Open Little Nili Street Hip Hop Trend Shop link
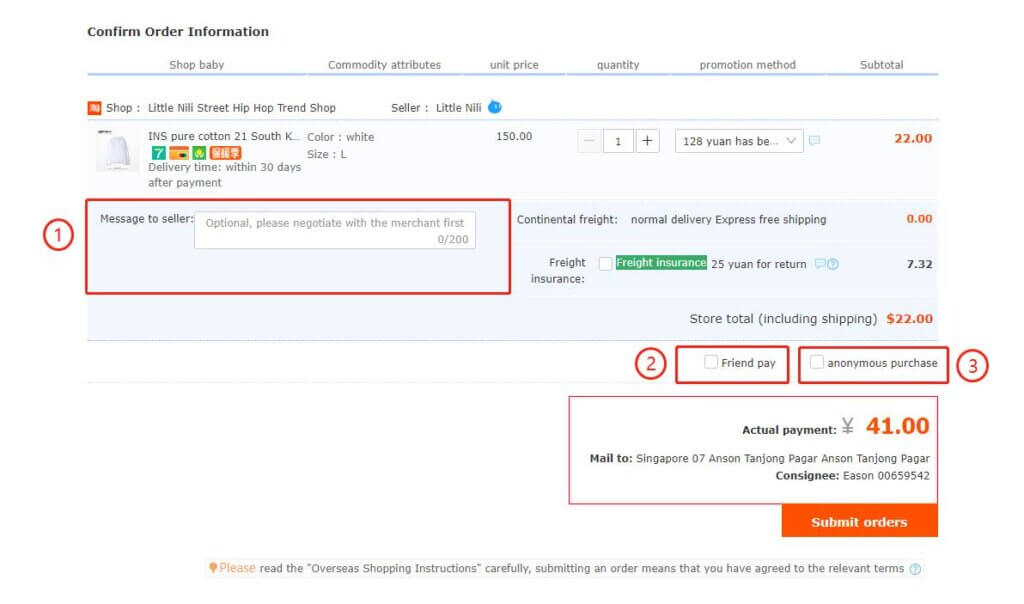 [x=242, y=108]
